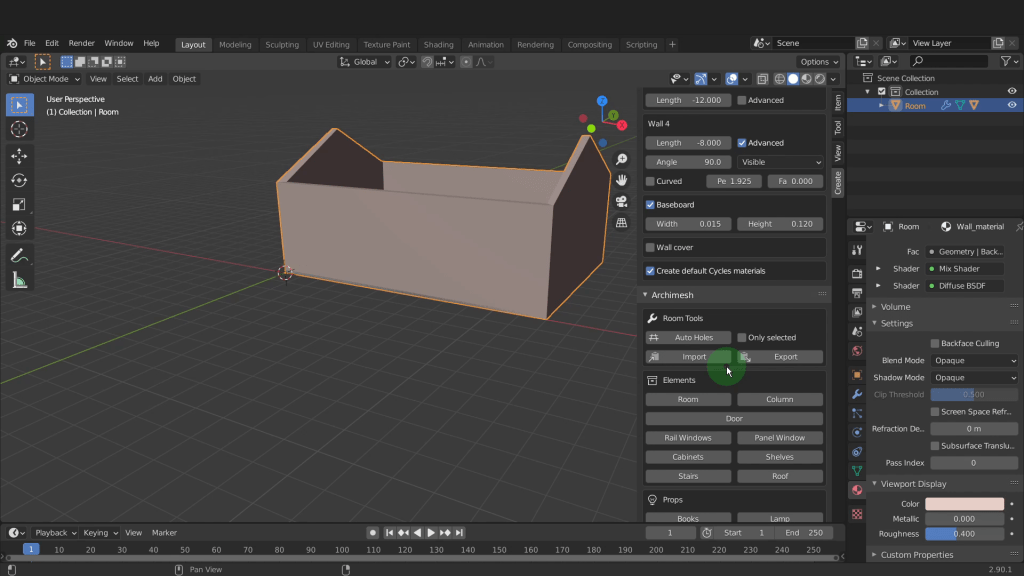Click the camera view icon in viewport
This screenshot has height=576, width=1024.
pos(621,201)
